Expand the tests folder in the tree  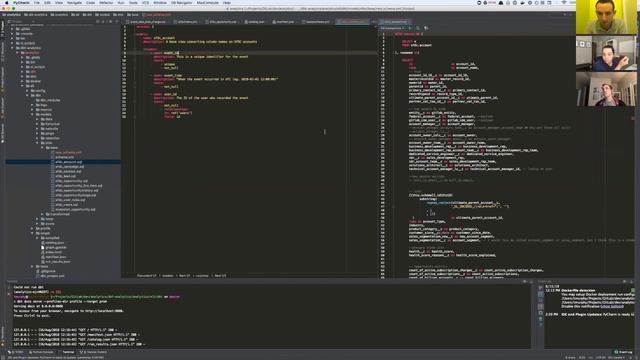pyautogui.click(x=33, y=267)
